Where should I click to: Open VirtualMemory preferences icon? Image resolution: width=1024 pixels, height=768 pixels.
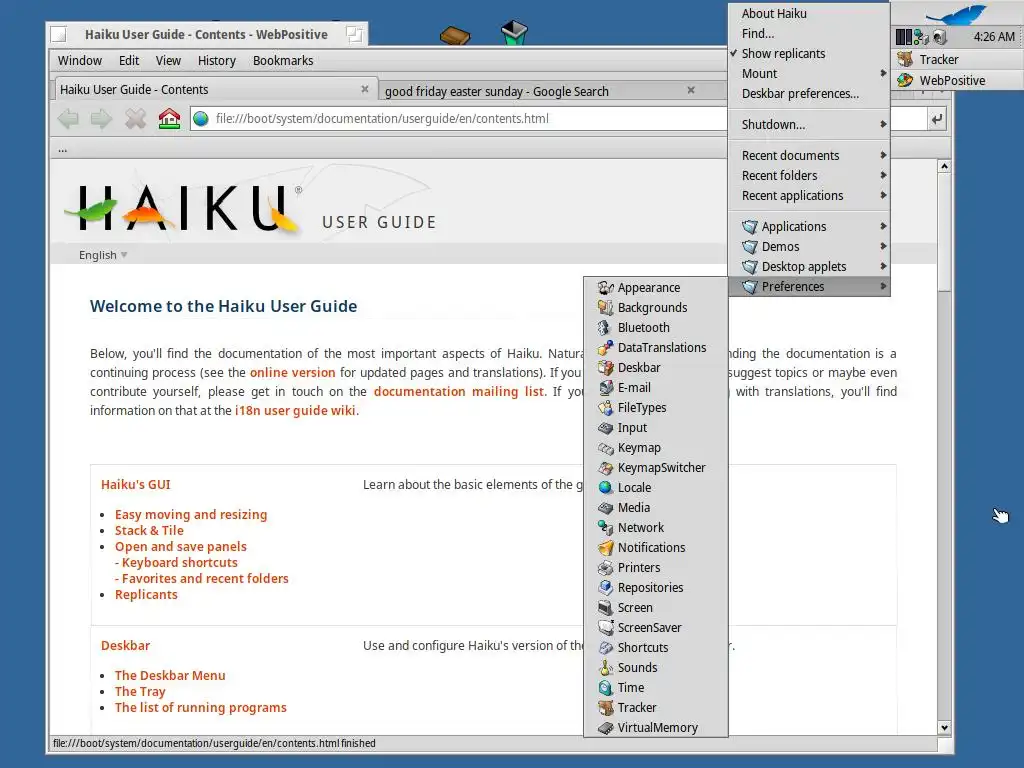click(606, 728)
